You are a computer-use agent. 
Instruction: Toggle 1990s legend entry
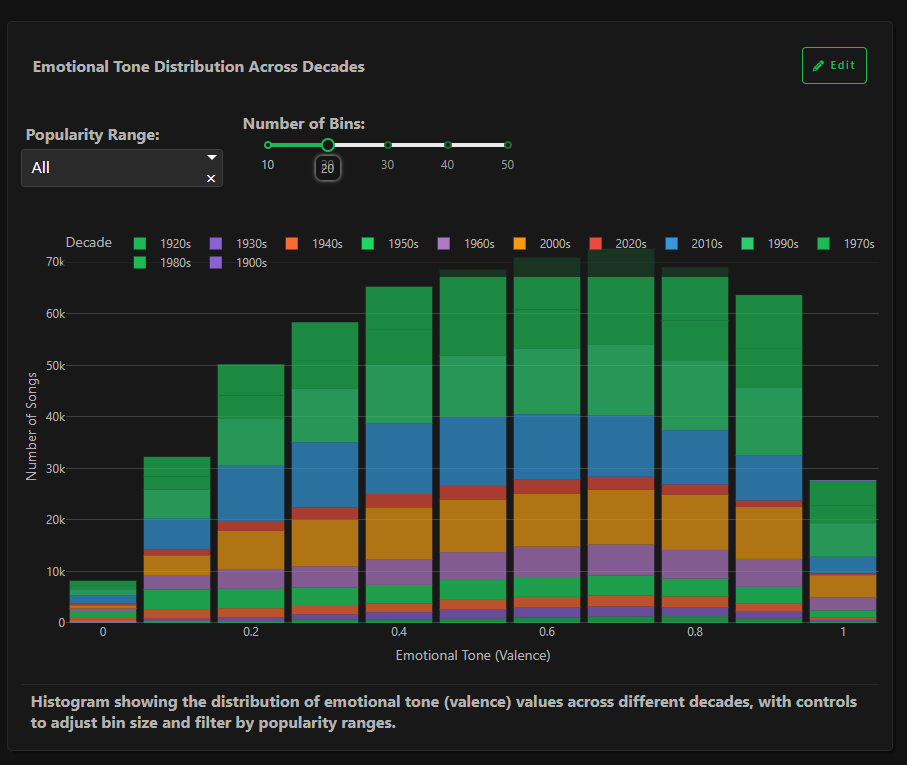point(770,243)
